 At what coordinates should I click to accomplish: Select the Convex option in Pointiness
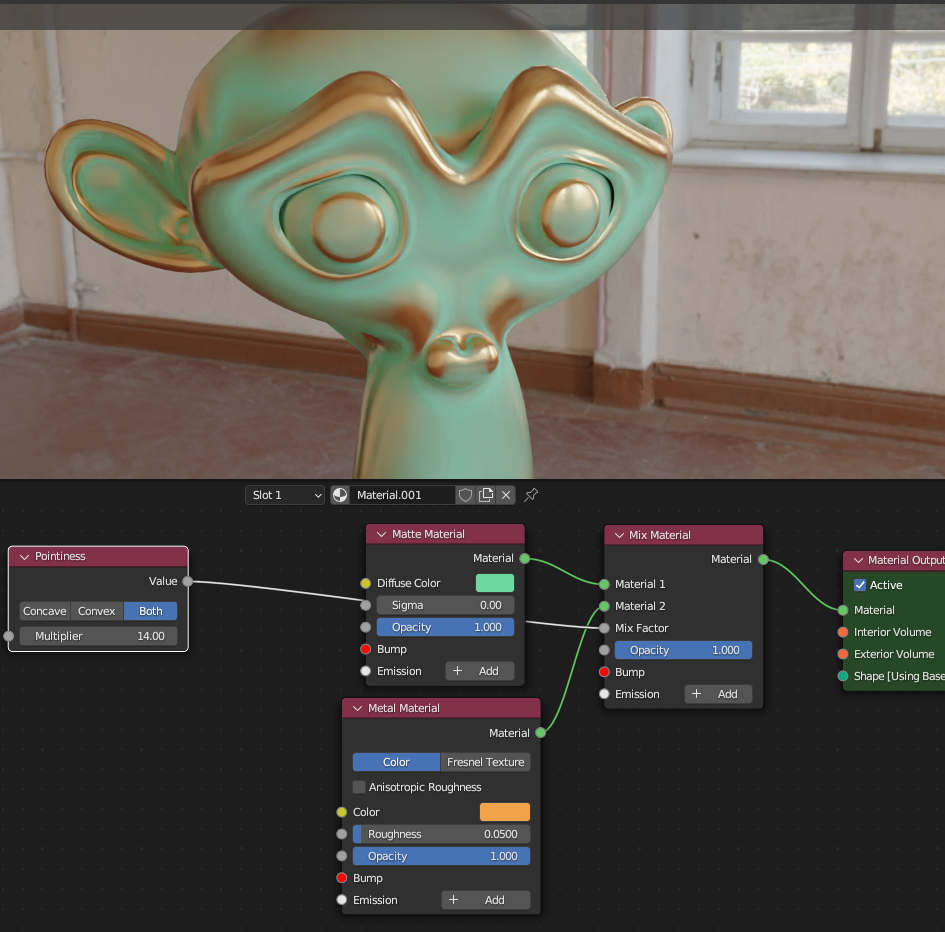point(97,611)
